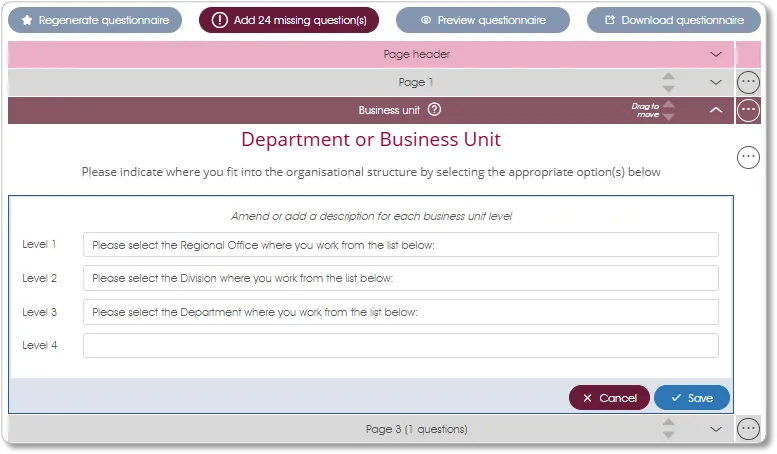Move Page 1 up arrow
Viewport: 777px width, 454px height.
668,76
